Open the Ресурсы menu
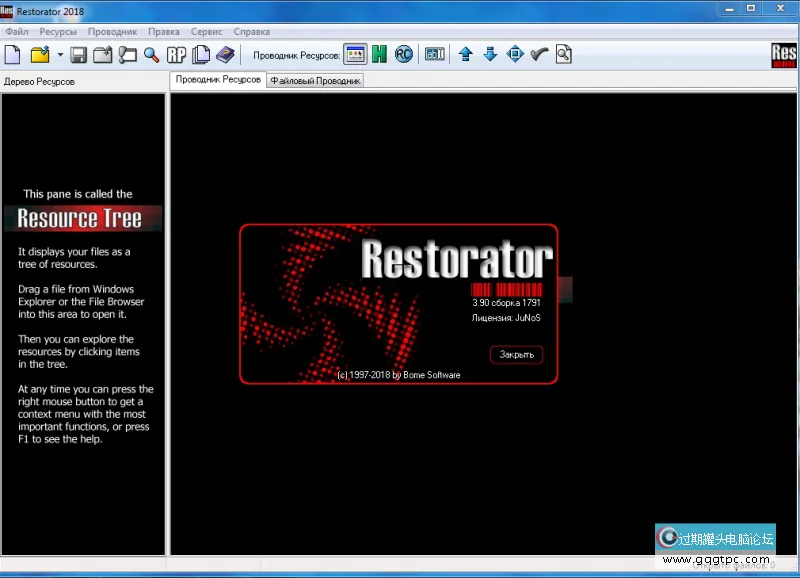Screen dimensions: 800x578 (58, 32)
